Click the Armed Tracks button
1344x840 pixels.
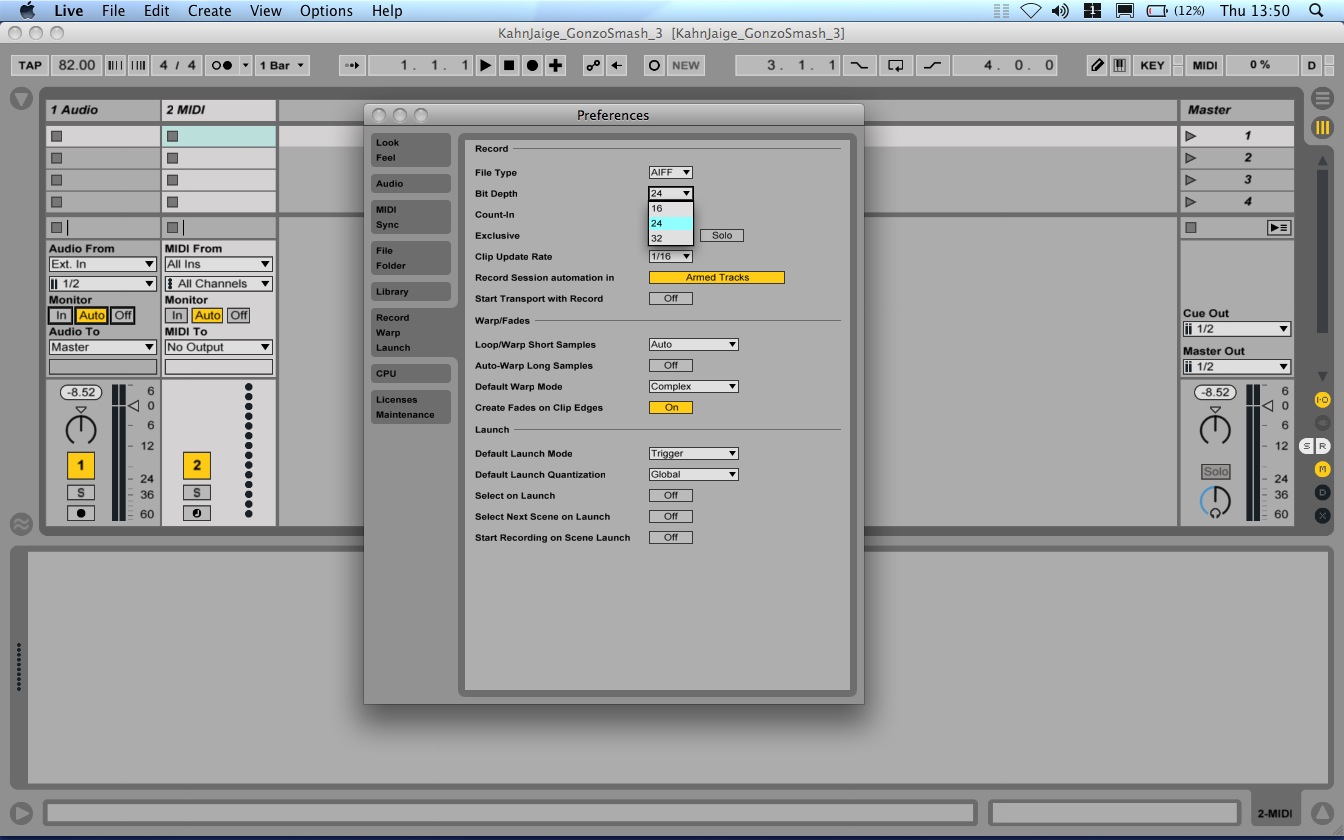point(716,277)
